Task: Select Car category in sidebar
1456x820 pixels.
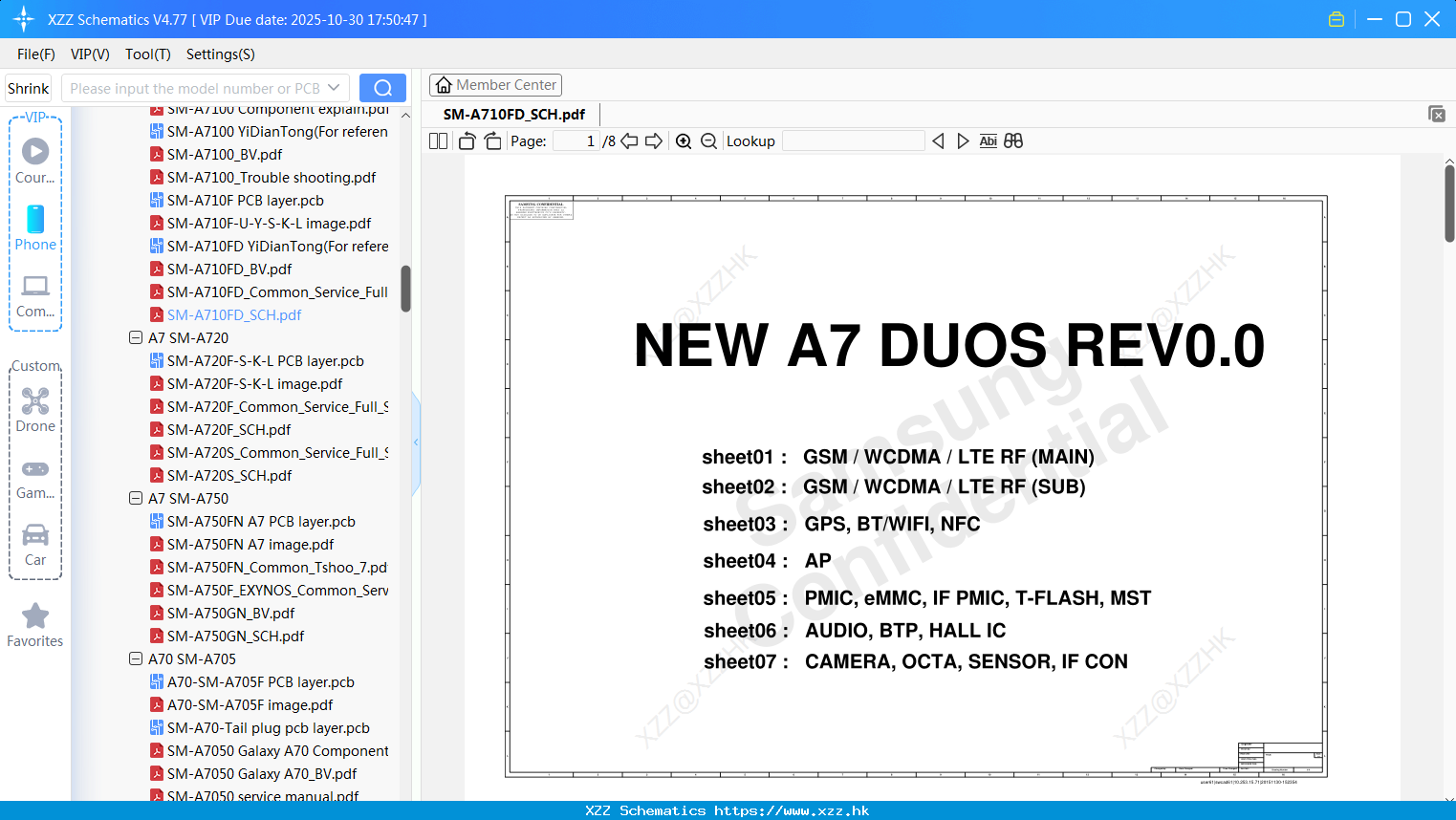Action: (35, 545)
